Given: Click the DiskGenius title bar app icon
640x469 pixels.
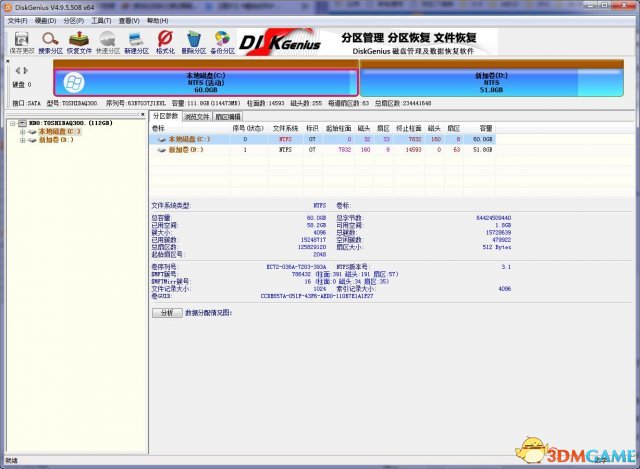Looking at the screenshot, I should point(8,7).
